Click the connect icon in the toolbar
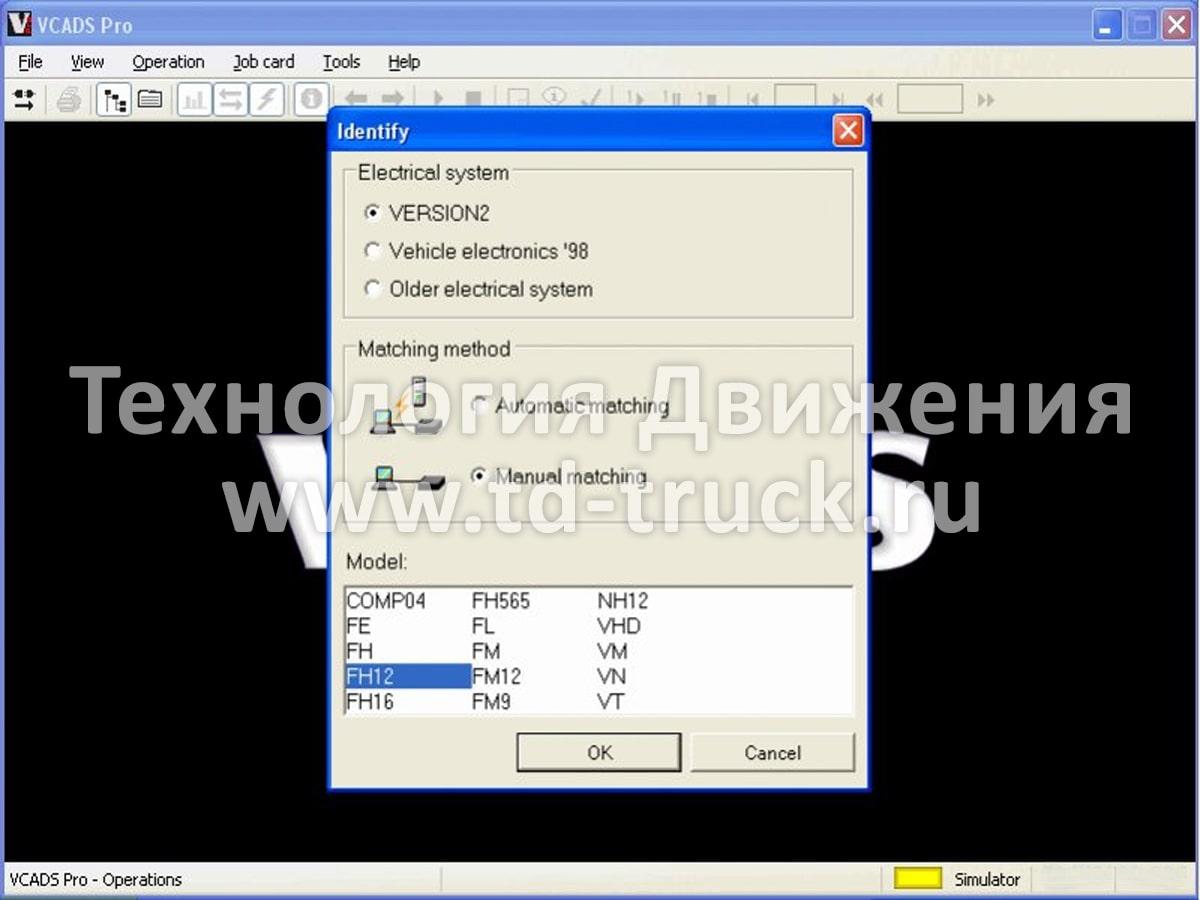 point(24,99)
